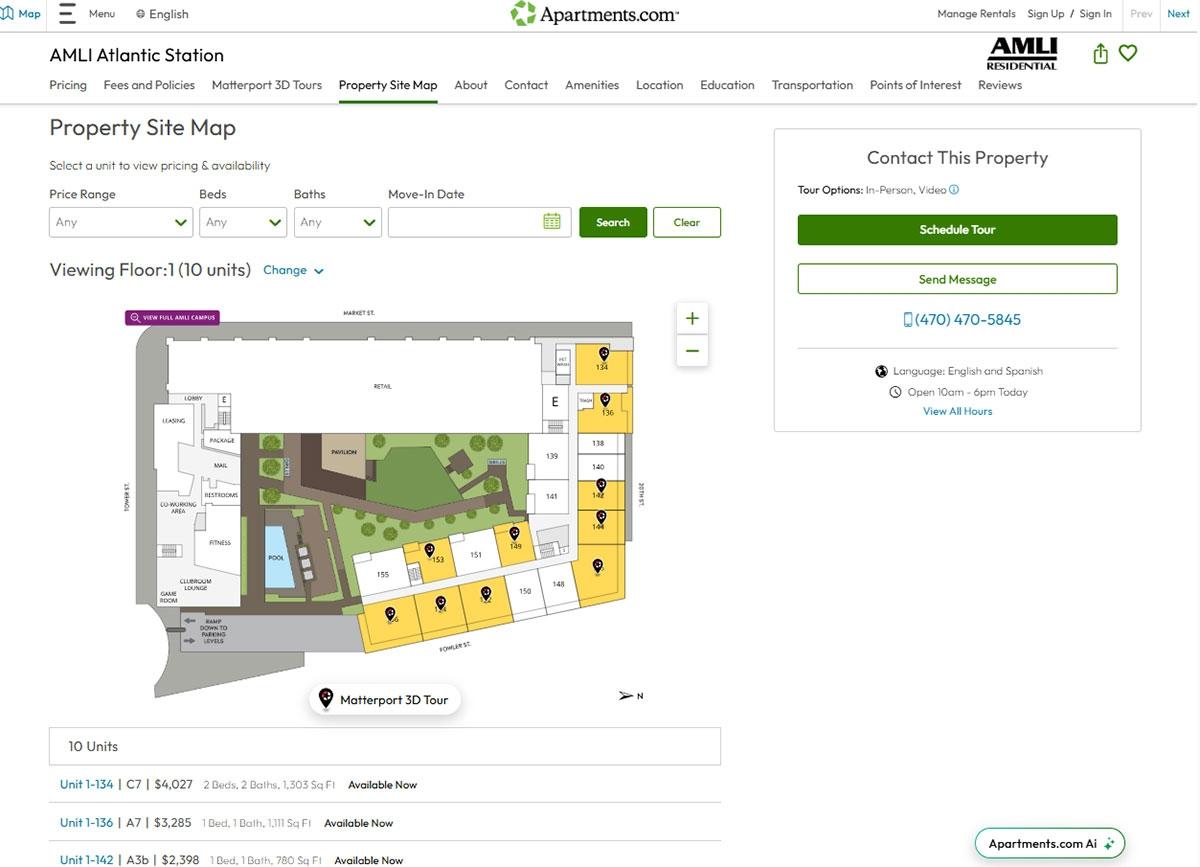Viewport: 1200px width, 867px height.
Task: Open the Baths dropdown
Action: click(338, 222)
